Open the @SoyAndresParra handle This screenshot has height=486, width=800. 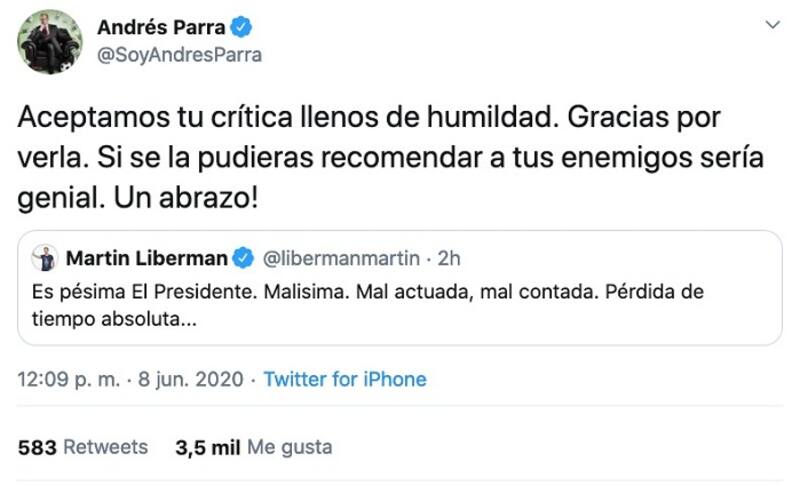[x=179, y=56]
